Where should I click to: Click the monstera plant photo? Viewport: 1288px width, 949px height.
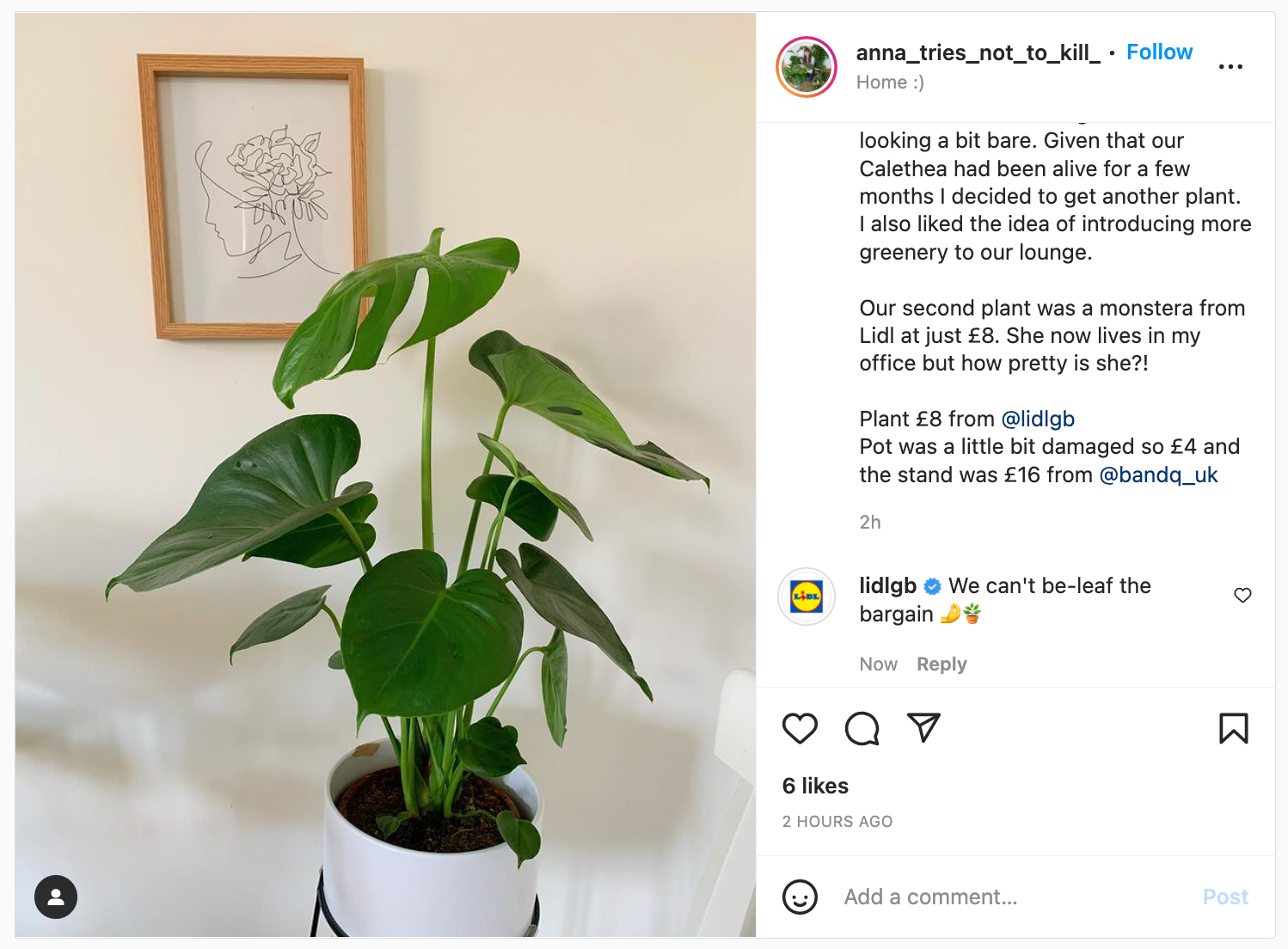(385, 474)
